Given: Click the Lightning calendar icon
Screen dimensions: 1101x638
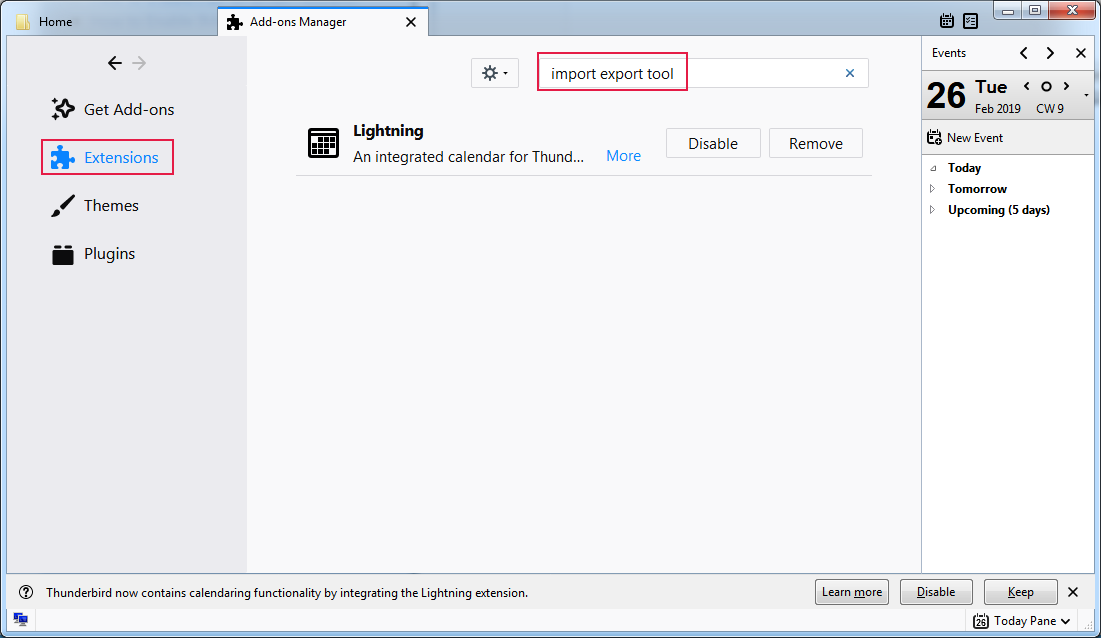Looking at the screenshot, I should (323, 143).
